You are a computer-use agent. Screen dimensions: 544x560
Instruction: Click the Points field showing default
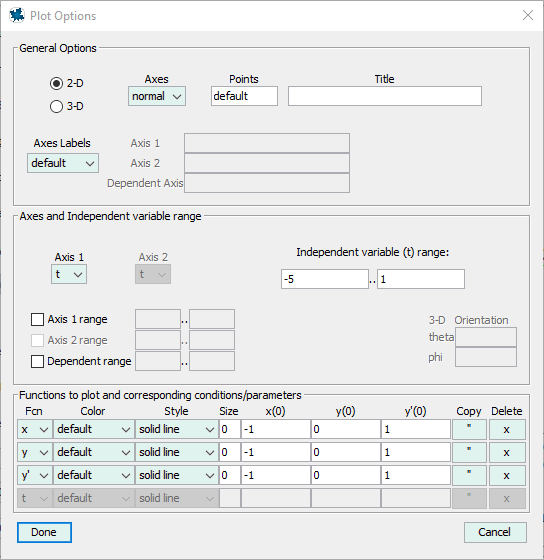244,96
